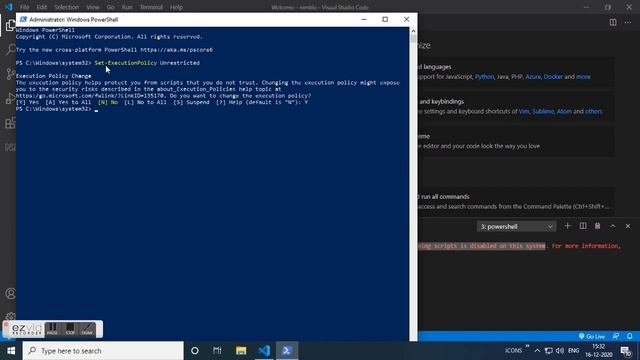
Task: Show hidden tray icons with the chevron
Action: [x=537, y=351]
